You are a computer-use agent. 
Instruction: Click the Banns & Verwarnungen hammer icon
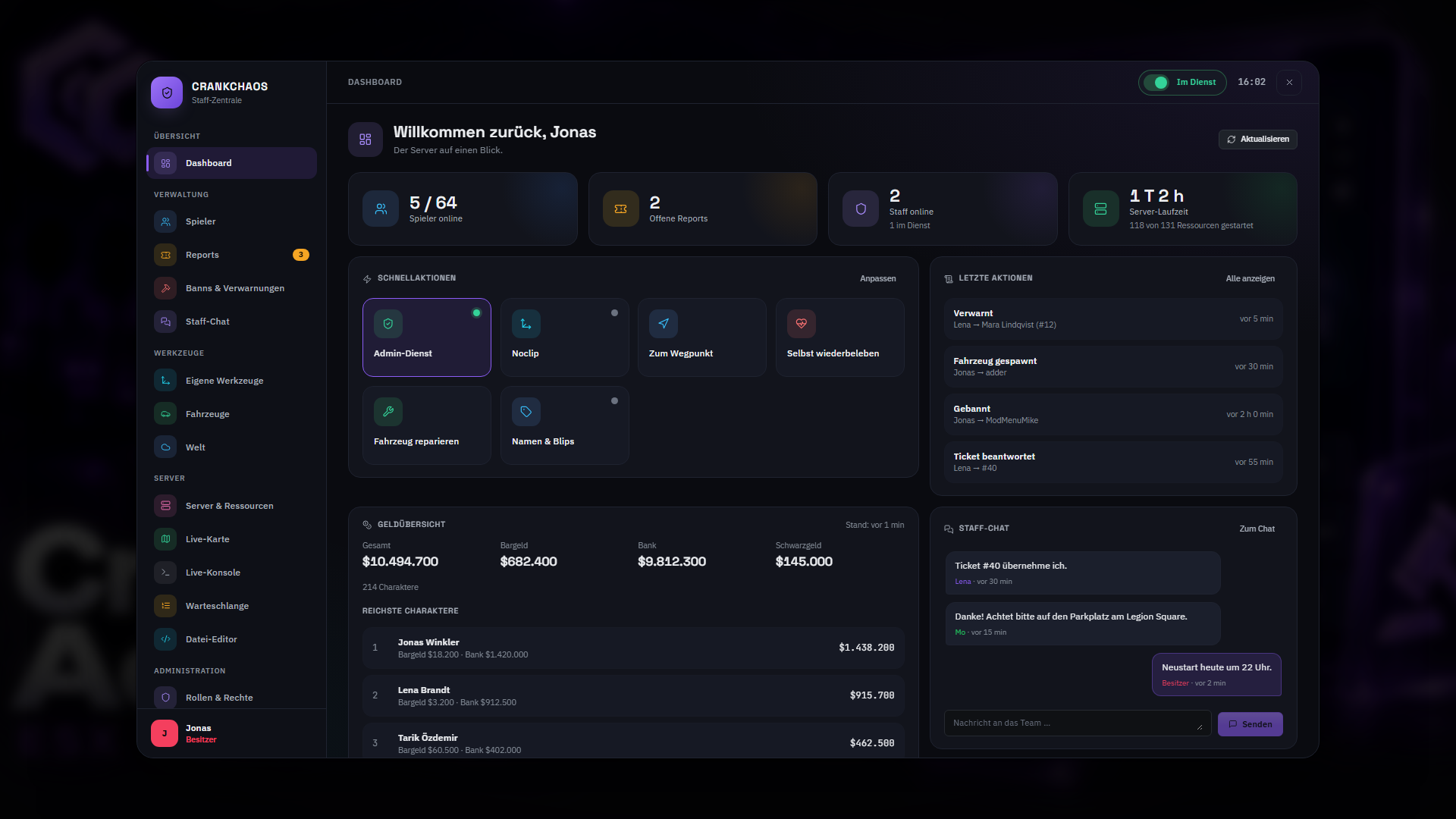pyautogui.click(x=165, y=288)
